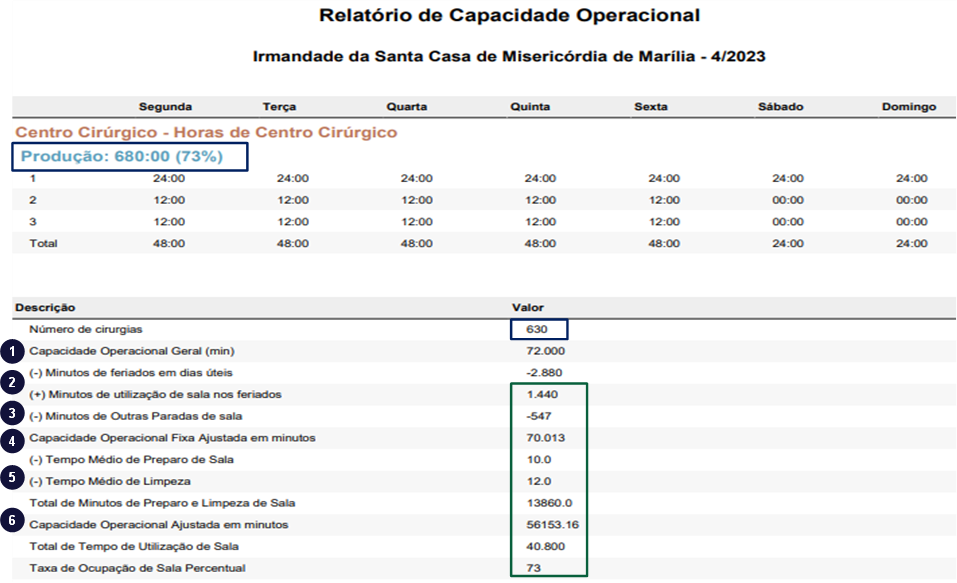Click the "Quinta" column header
Viewport: 957px width, 583px height.
point(530,107)
